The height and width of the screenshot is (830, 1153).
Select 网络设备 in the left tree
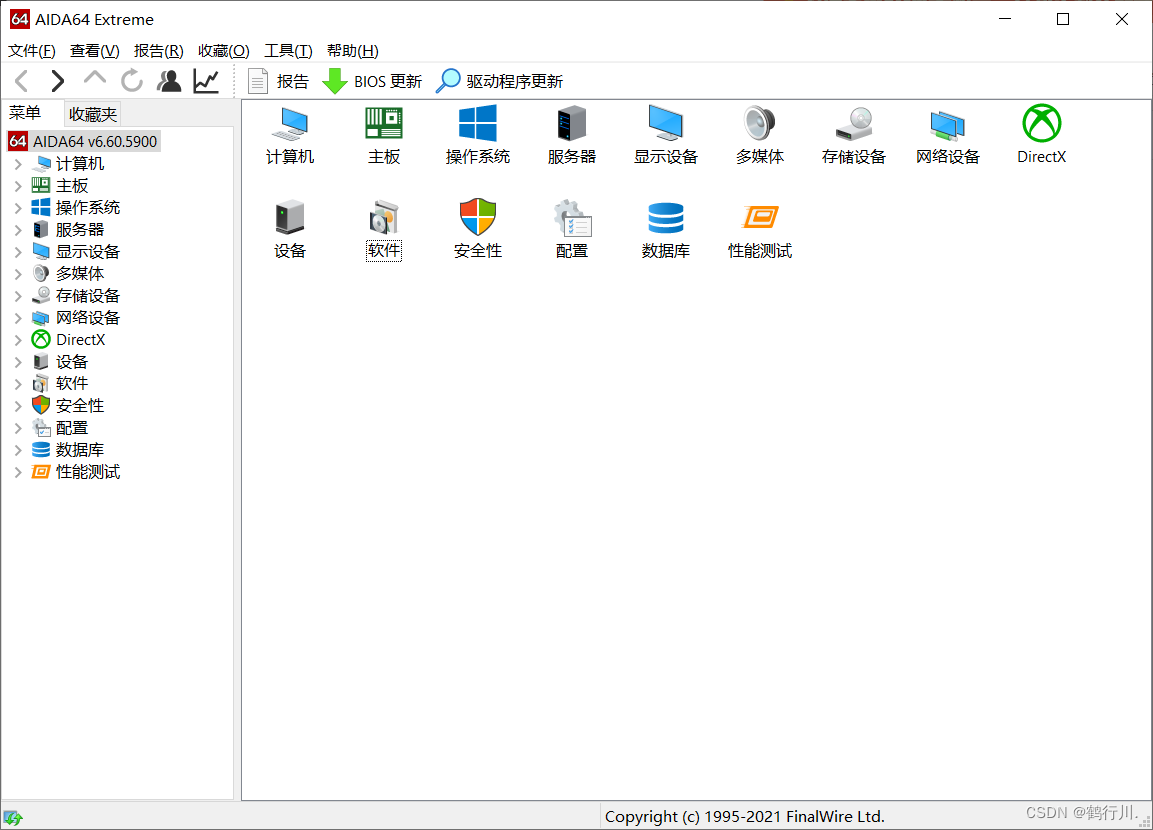click(x=76, y=318)
